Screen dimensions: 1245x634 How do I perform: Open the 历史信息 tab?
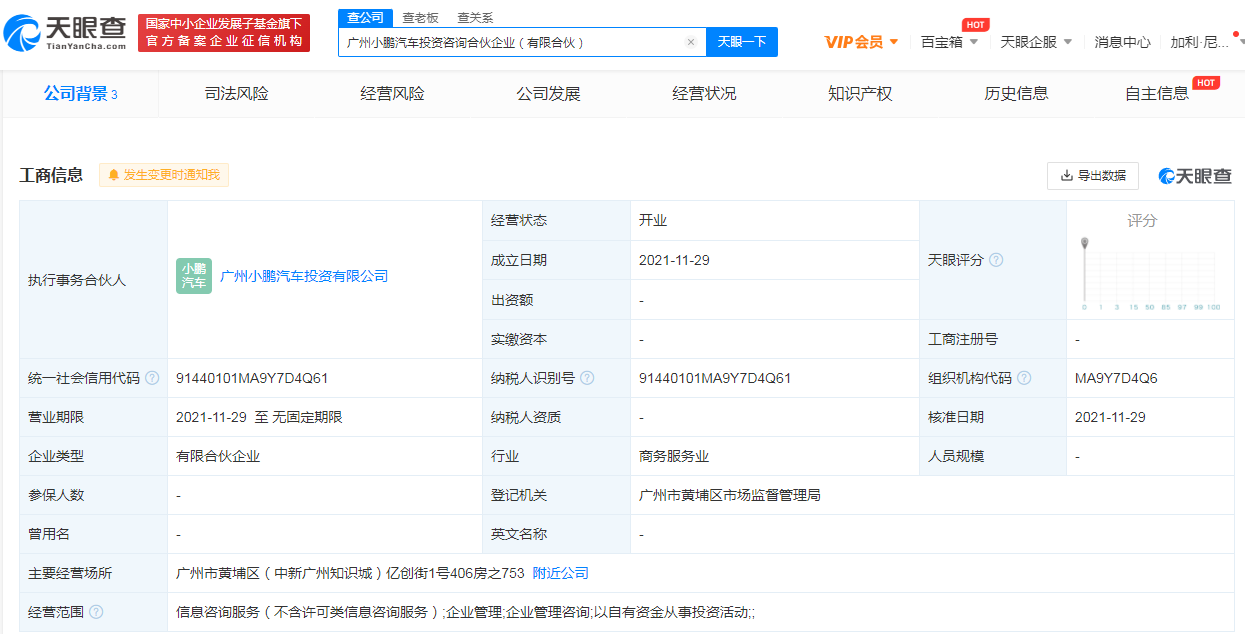(1016, 94)
